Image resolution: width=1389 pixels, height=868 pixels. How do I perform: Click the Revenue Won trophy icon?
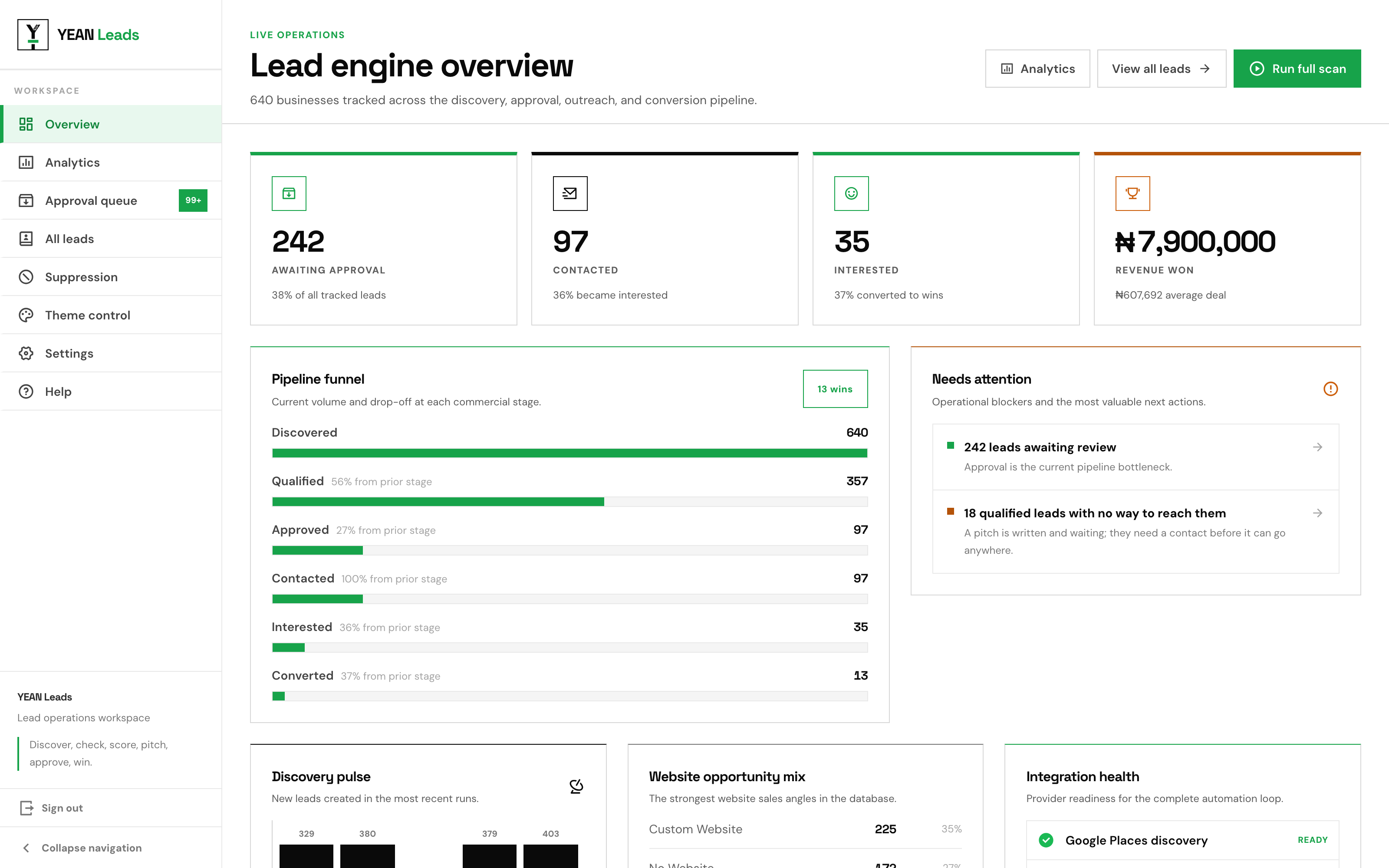click(x=1132, y=194)
